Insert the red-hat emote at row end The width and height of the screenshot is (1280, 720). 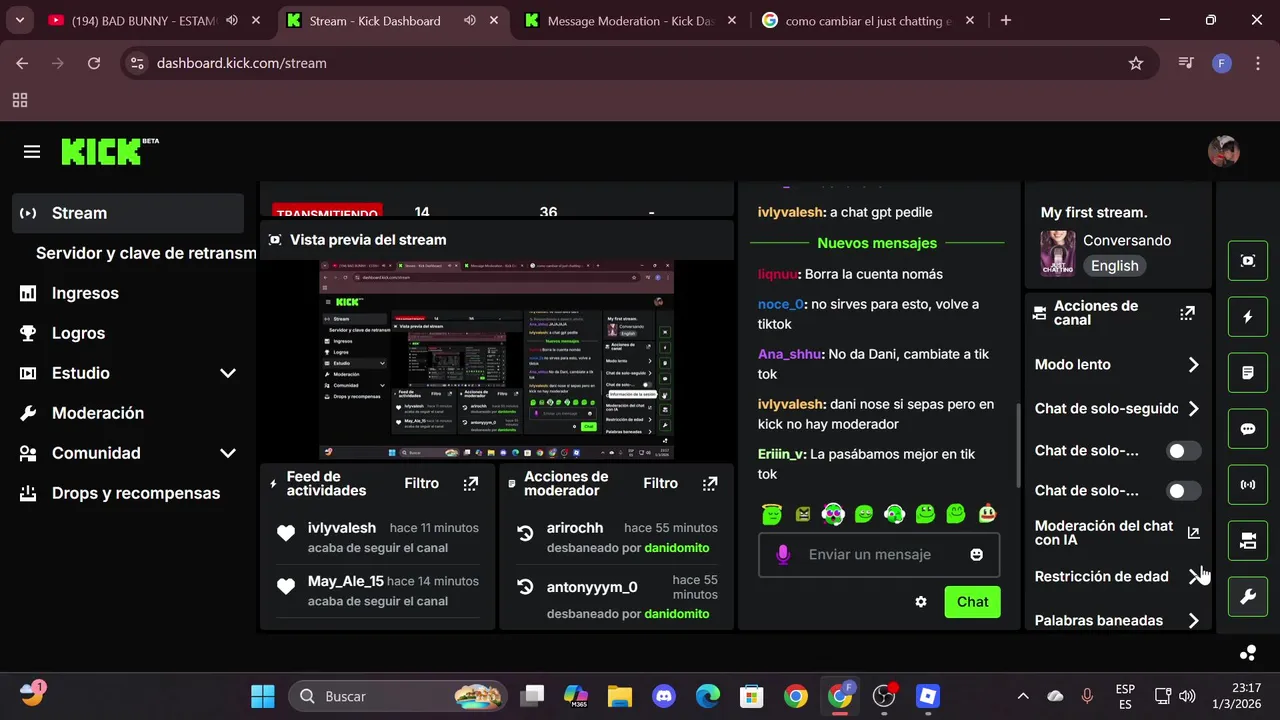pos(988,514)
